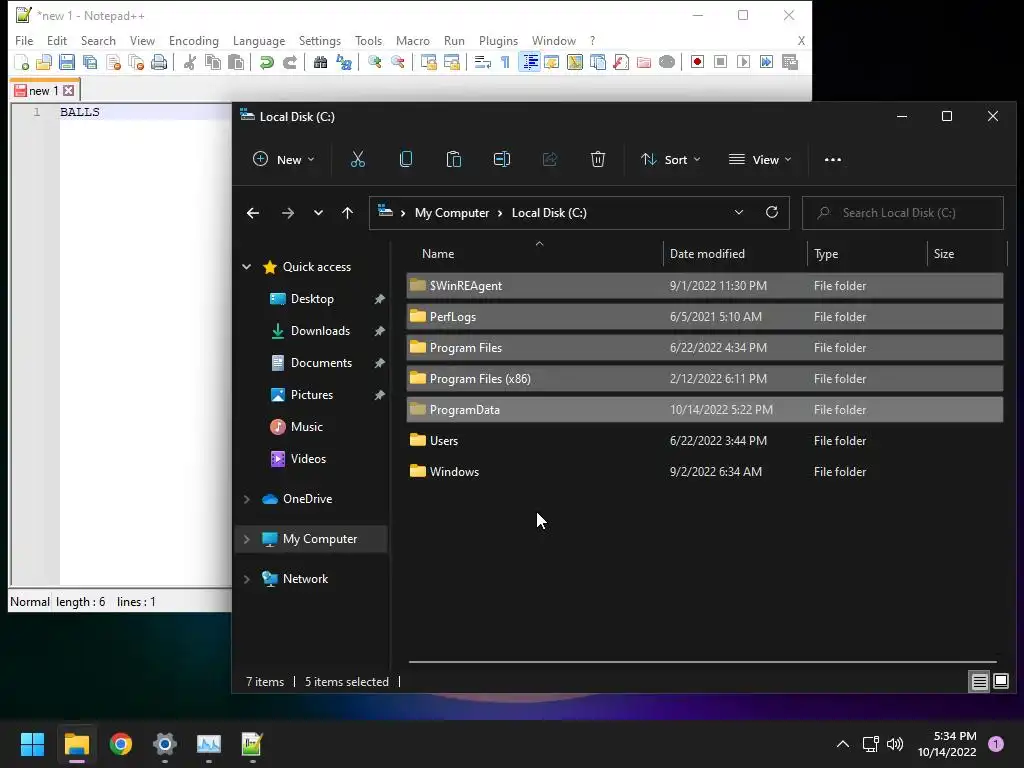Click Undo arrow in Notepad++ toolbar
The image size is (1024, 768).
[266, 62]
